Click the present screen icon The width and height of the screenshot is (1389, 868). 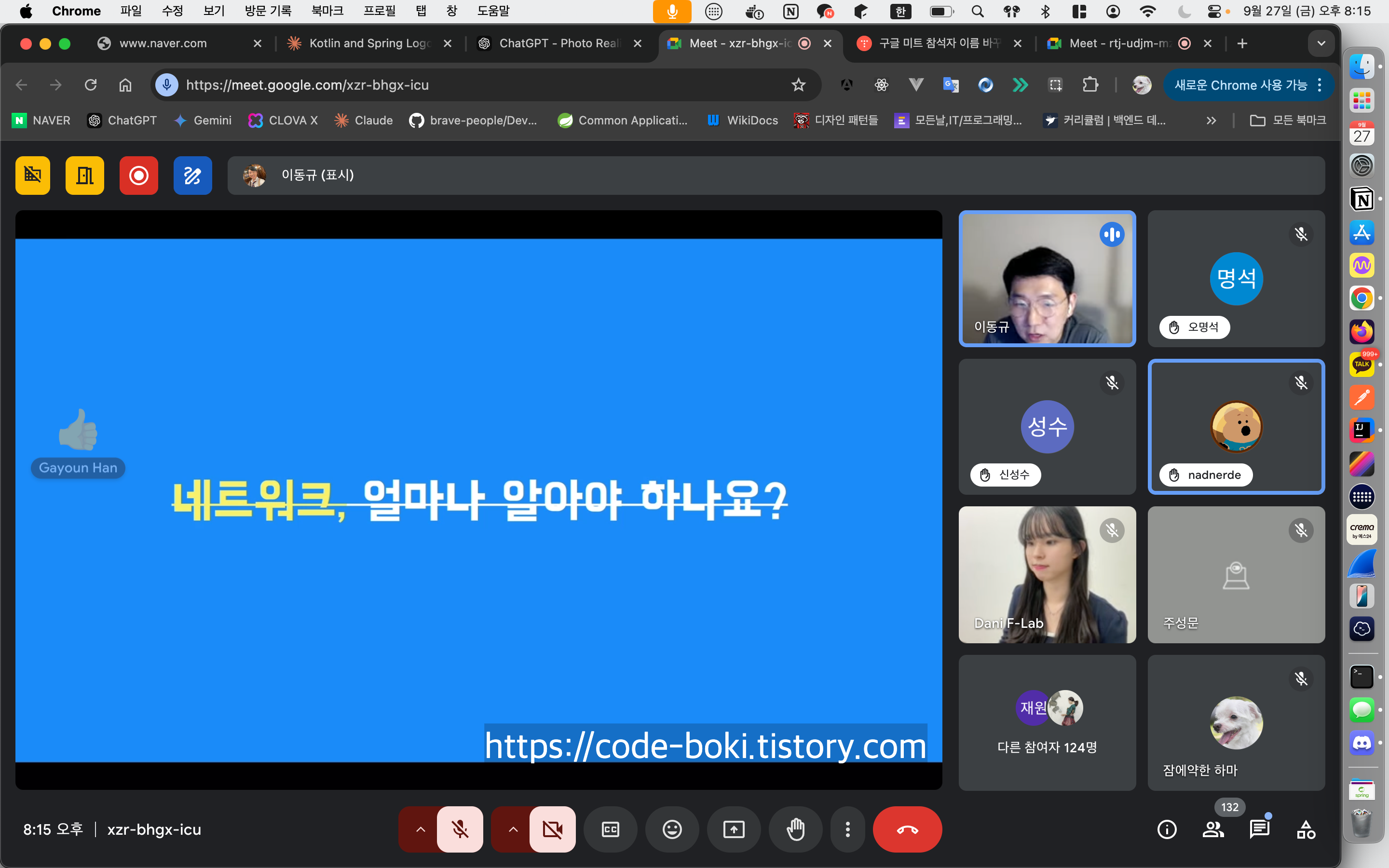[x=734, y=829]
